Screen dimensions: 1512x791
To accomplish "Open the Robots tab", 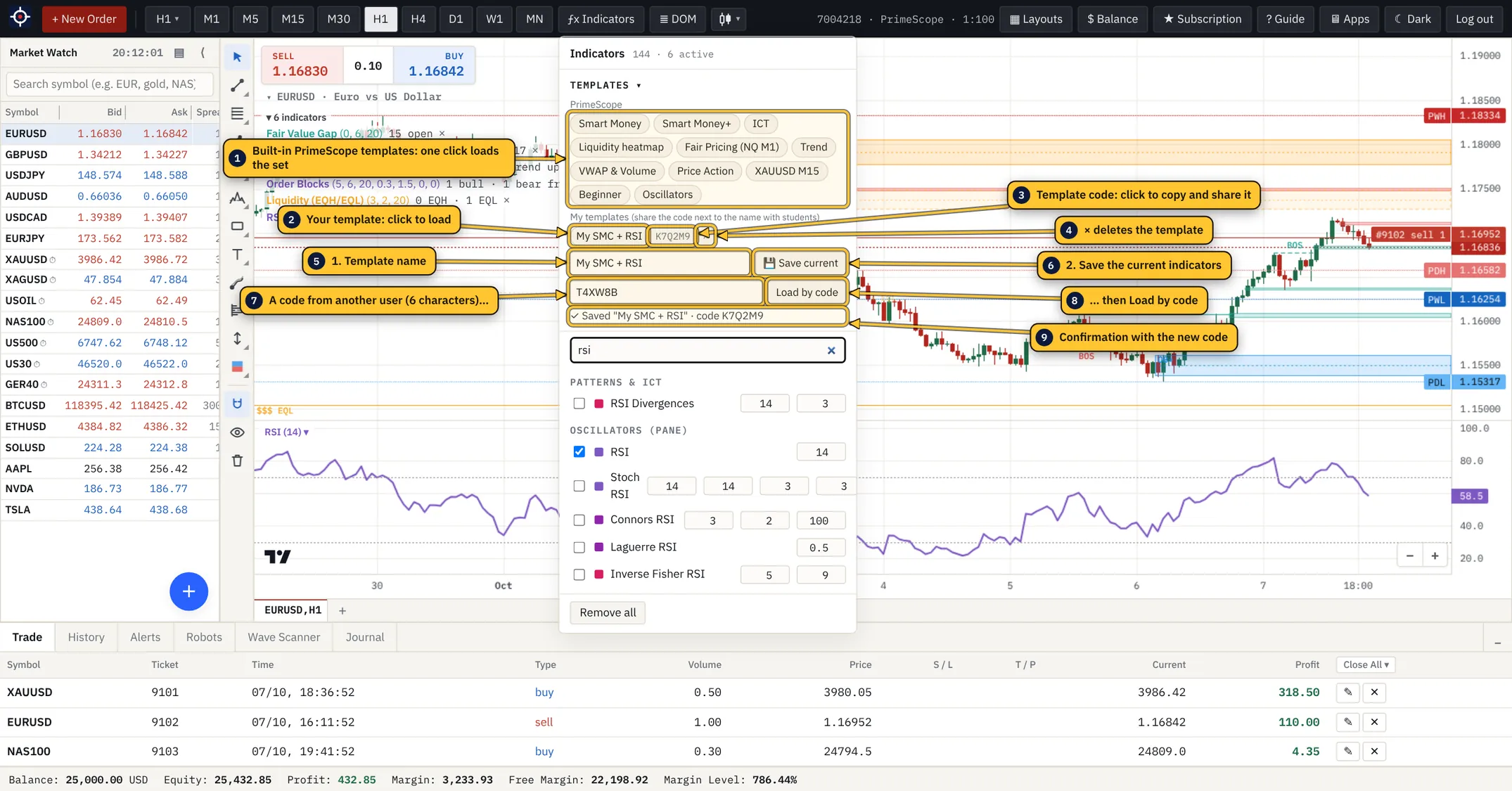I will point(204,637).
